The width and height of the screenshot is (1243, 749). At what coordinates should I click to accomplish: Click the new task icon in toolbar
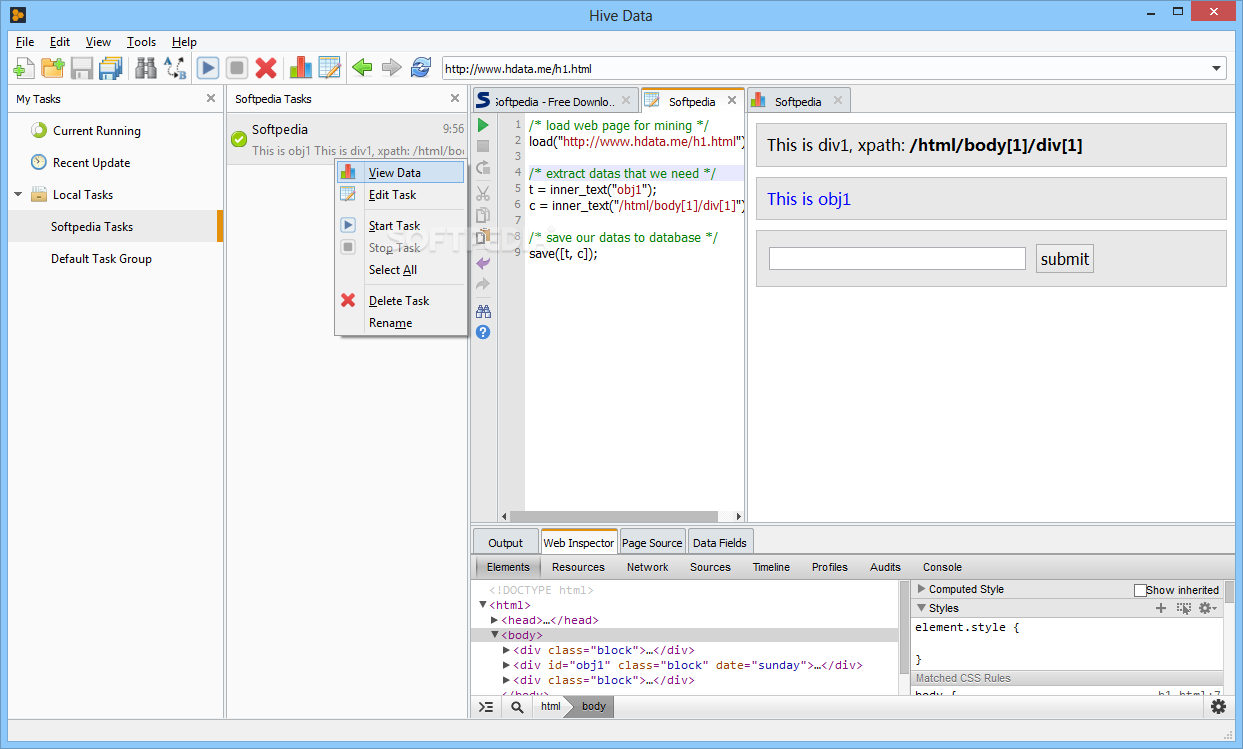point(23,68)
